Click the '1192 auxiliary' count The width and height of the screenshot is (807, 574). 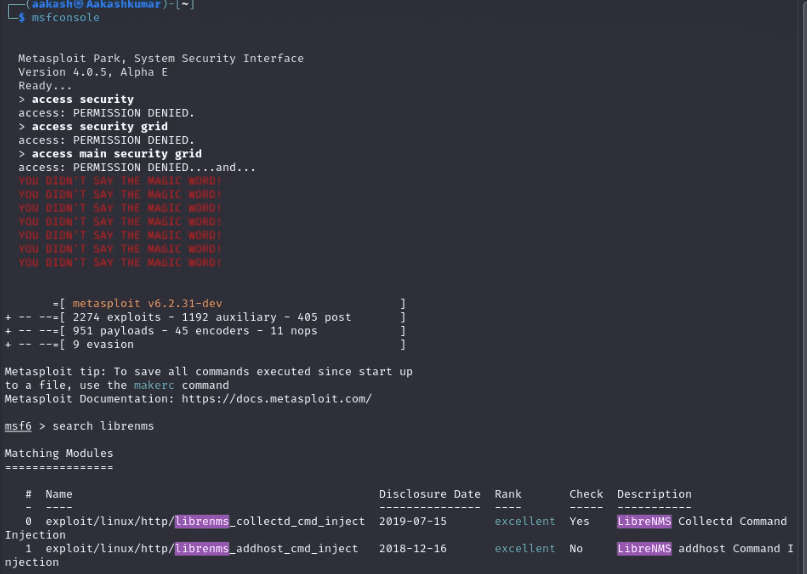(229, 317)
